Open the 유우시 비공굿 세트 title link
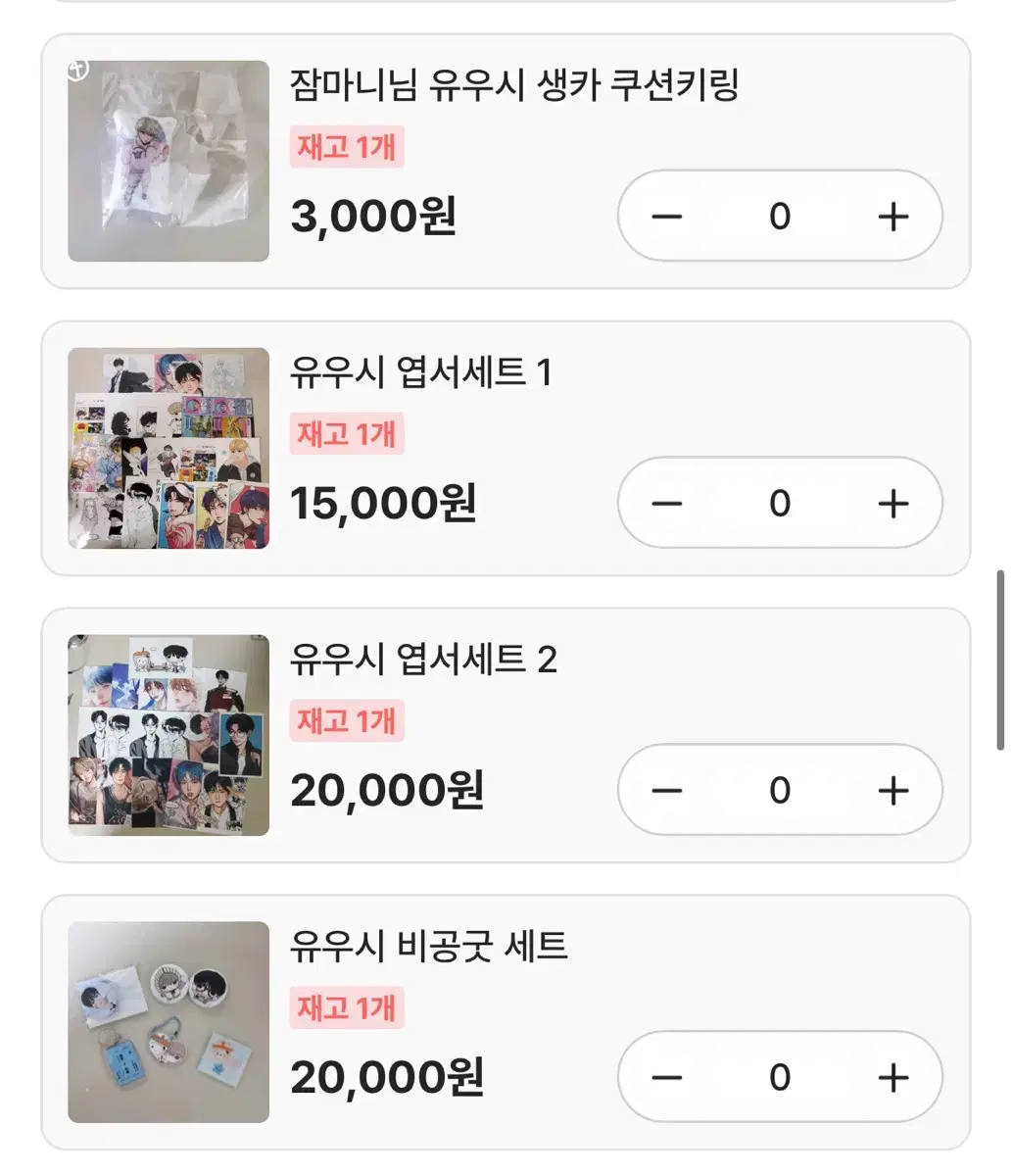 click(429, 947)
